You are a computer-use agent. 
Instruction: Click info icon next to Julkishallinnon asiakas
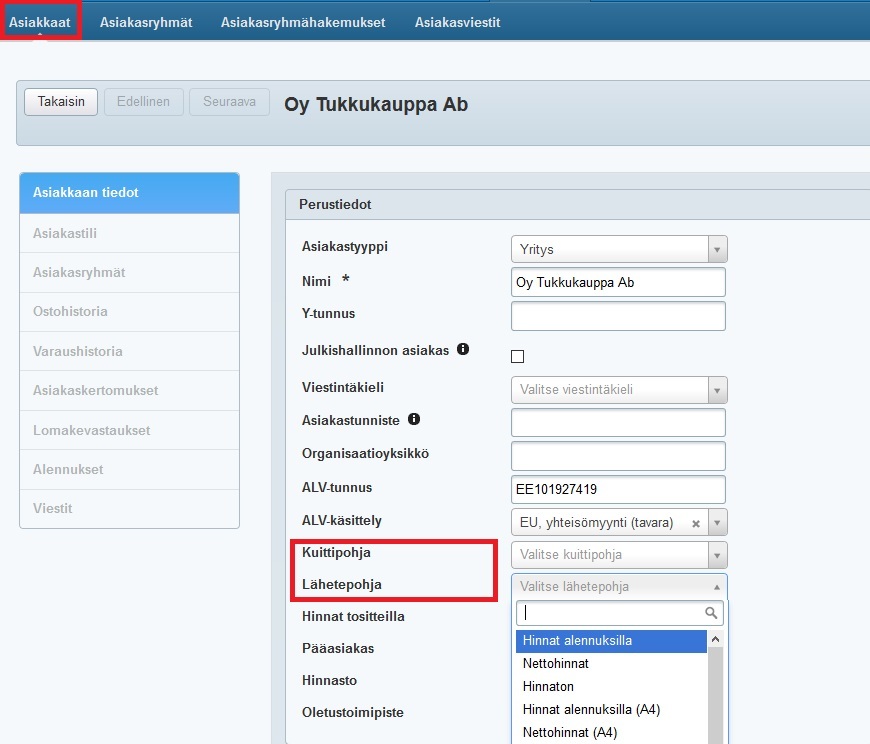pos(463,350)
